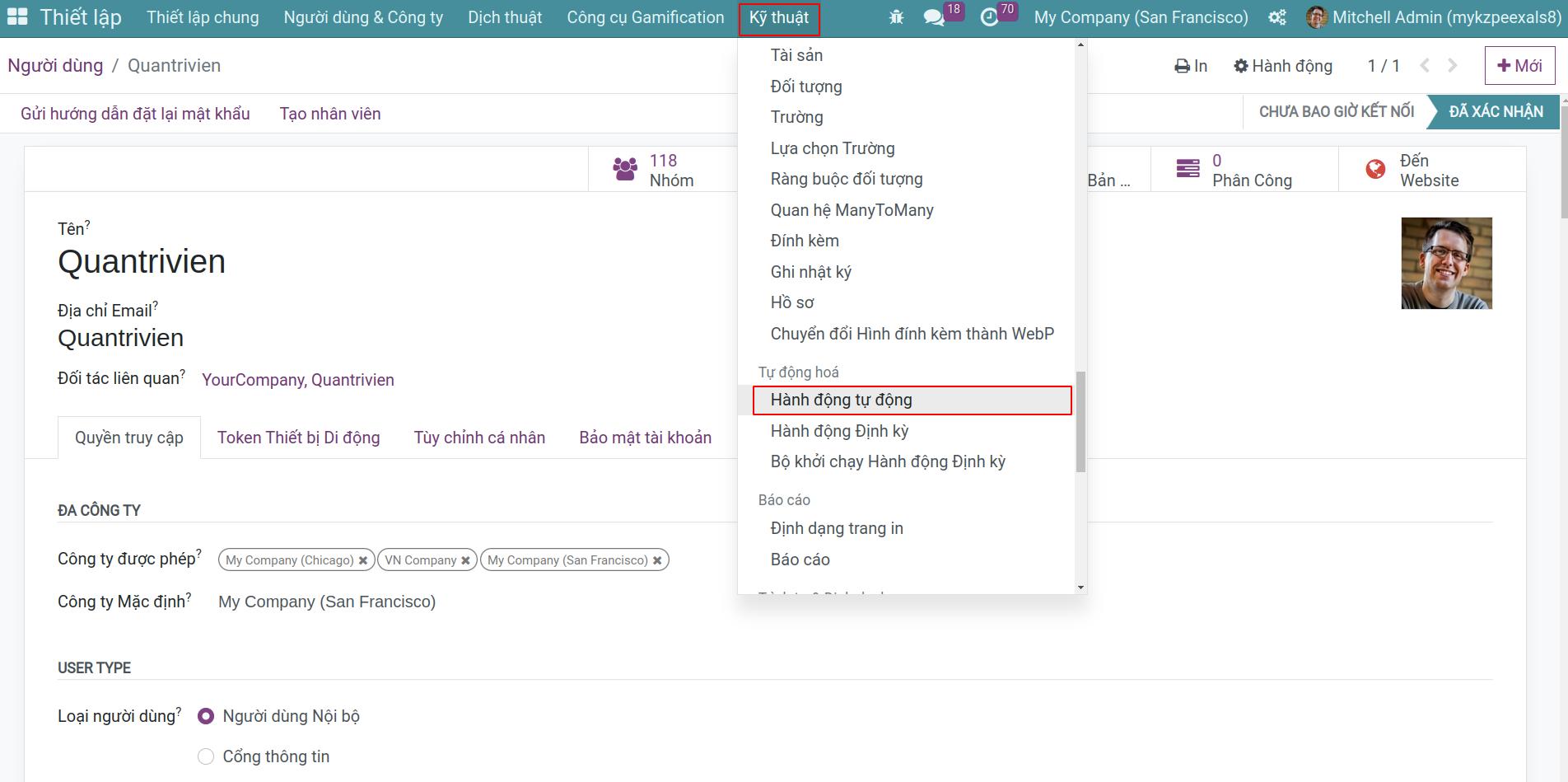Go to previous record arrow
This screenshot has width=1568, height=782.
point(1425,66)
